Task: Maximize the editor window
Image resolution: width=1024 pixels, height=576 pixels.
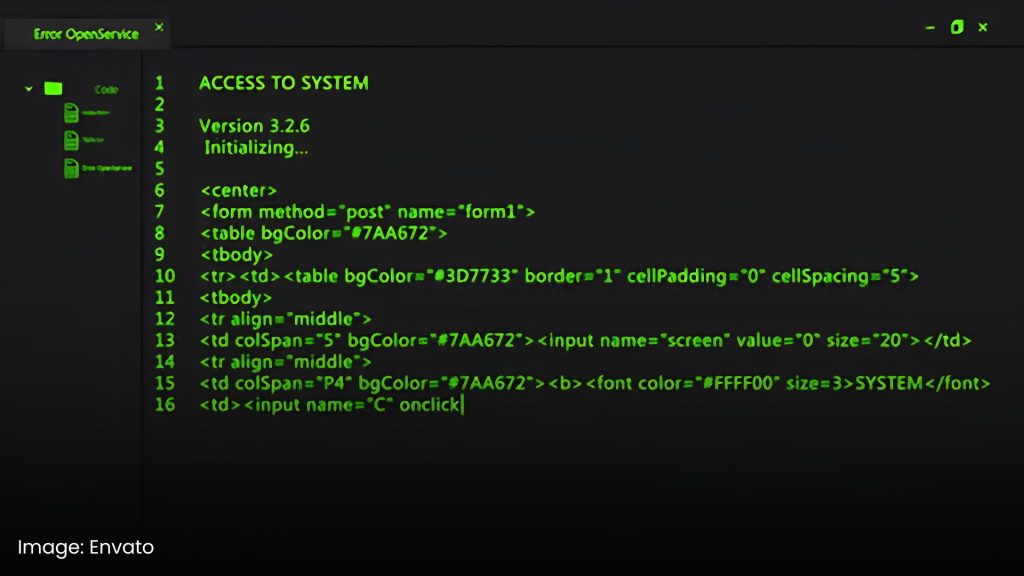Action: pyautogui.click(x=957, y=27)
